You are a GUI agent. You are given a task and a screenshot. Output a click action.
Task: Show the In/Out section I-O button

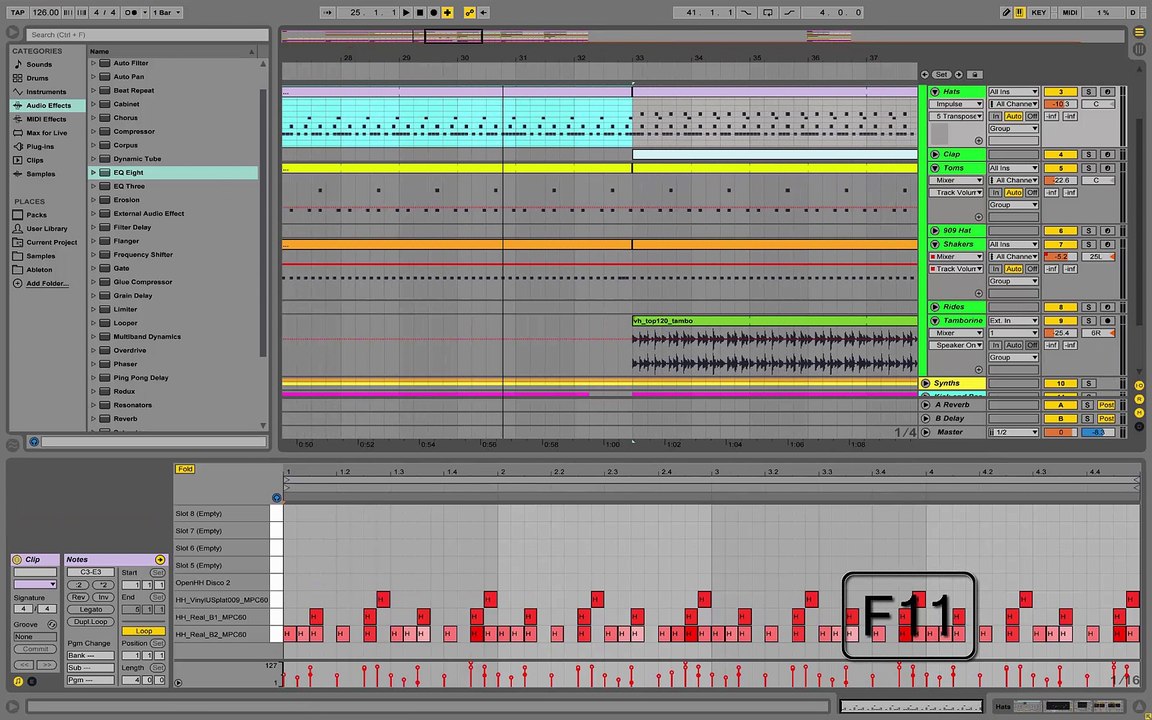(x=1140, y=386)
